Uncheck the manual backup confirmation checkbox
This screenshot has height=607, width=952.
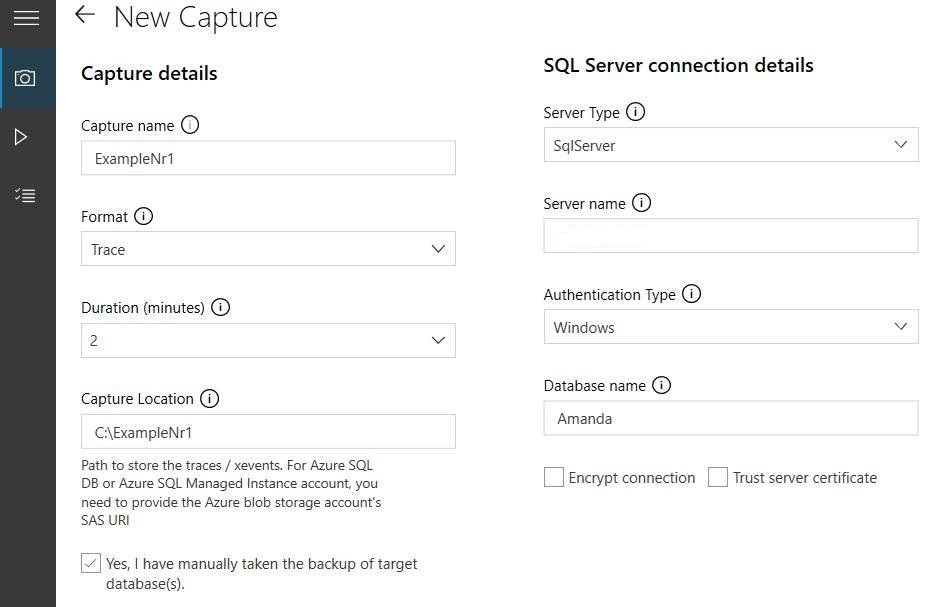point(91,563)
